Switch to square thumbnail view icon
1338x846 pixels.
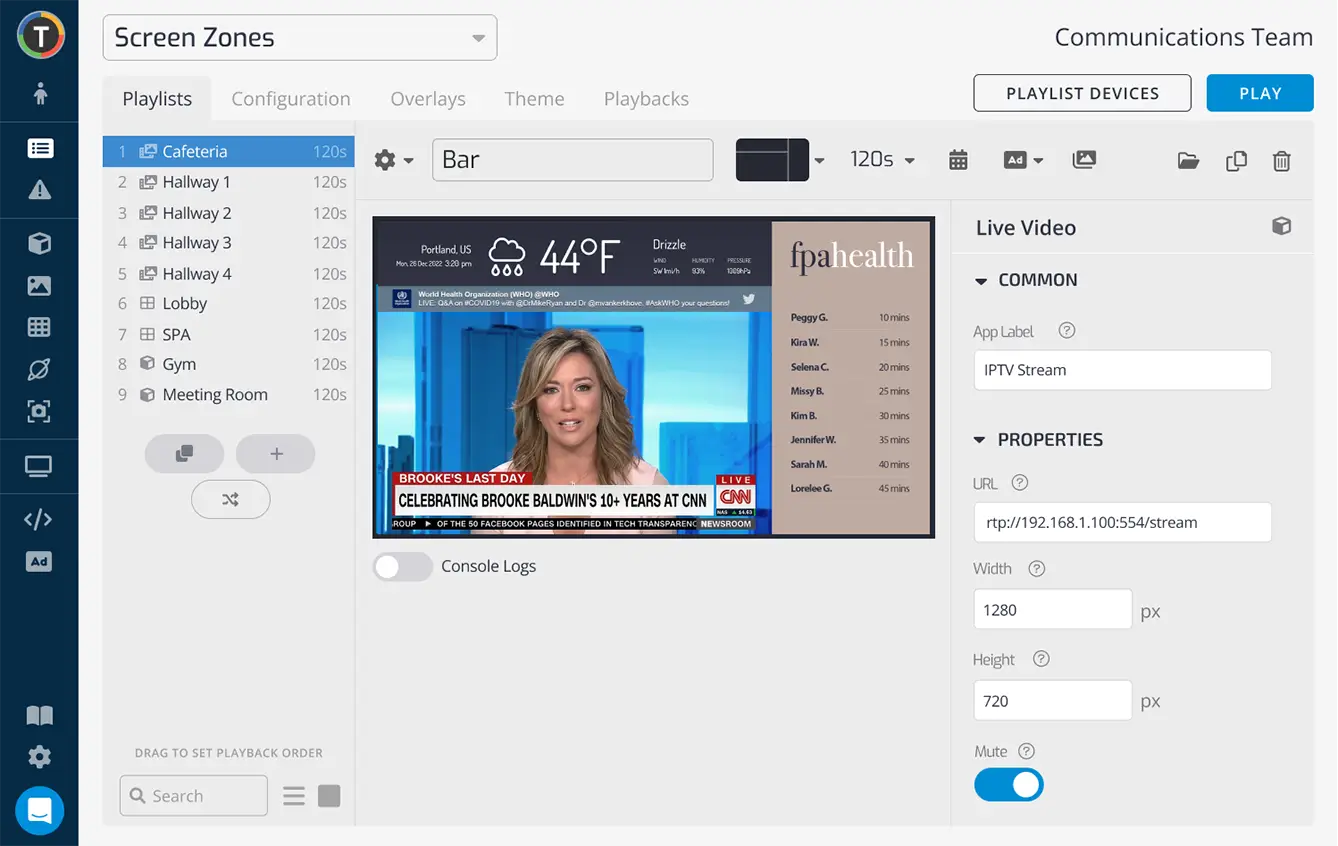[x=329, y=796]
